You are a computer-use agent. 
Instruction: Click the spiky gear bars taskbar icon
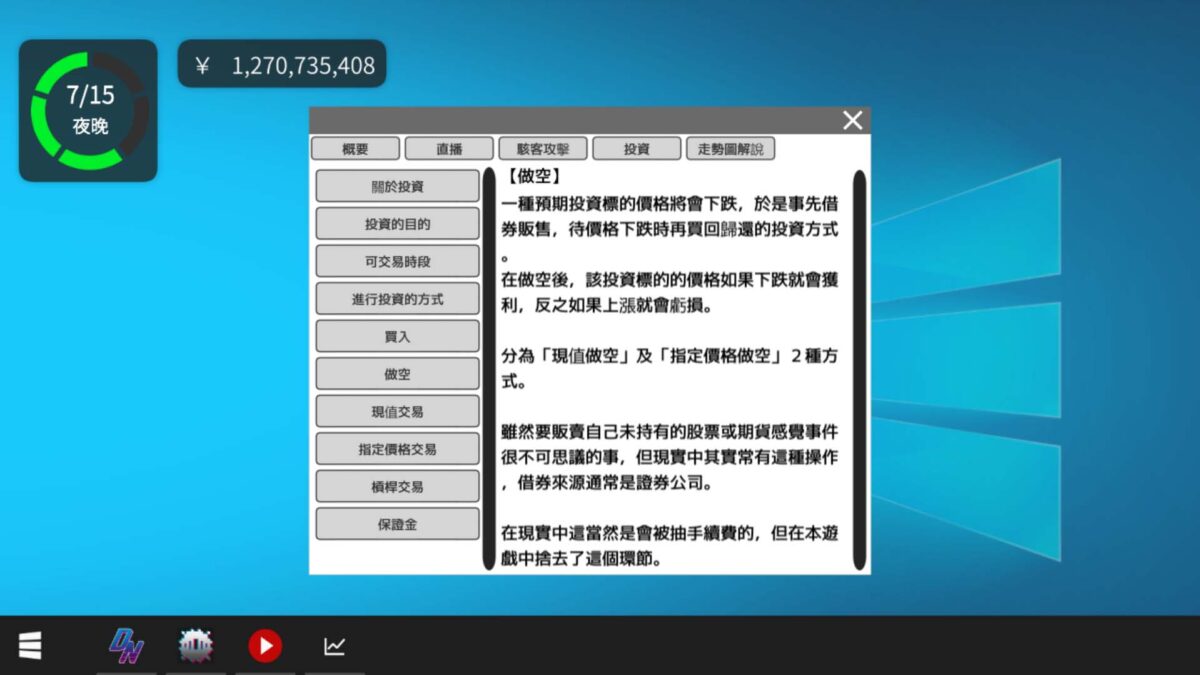[196, 646]
